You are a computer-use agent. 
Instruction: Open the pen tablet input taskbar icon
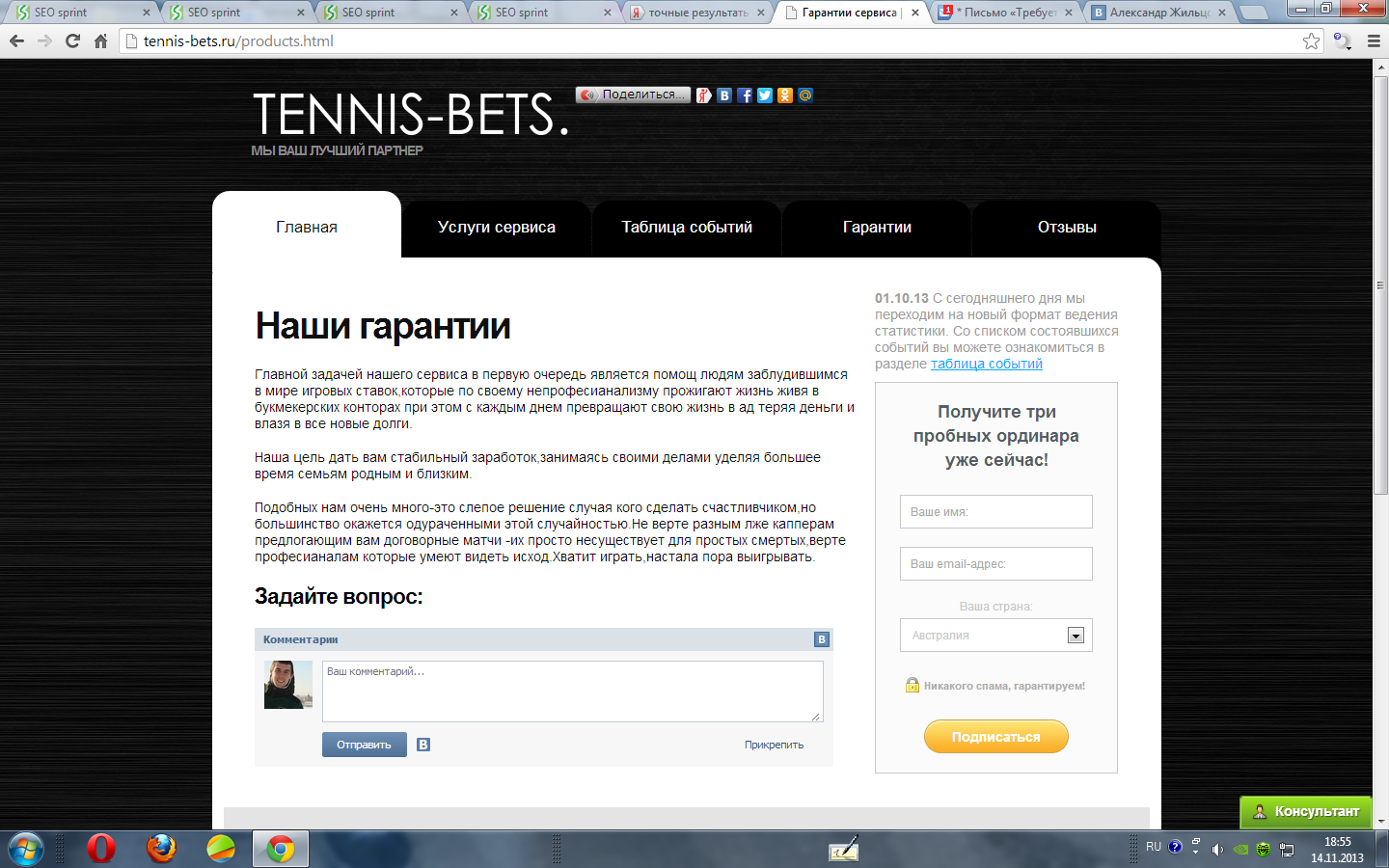click(844, 849)
